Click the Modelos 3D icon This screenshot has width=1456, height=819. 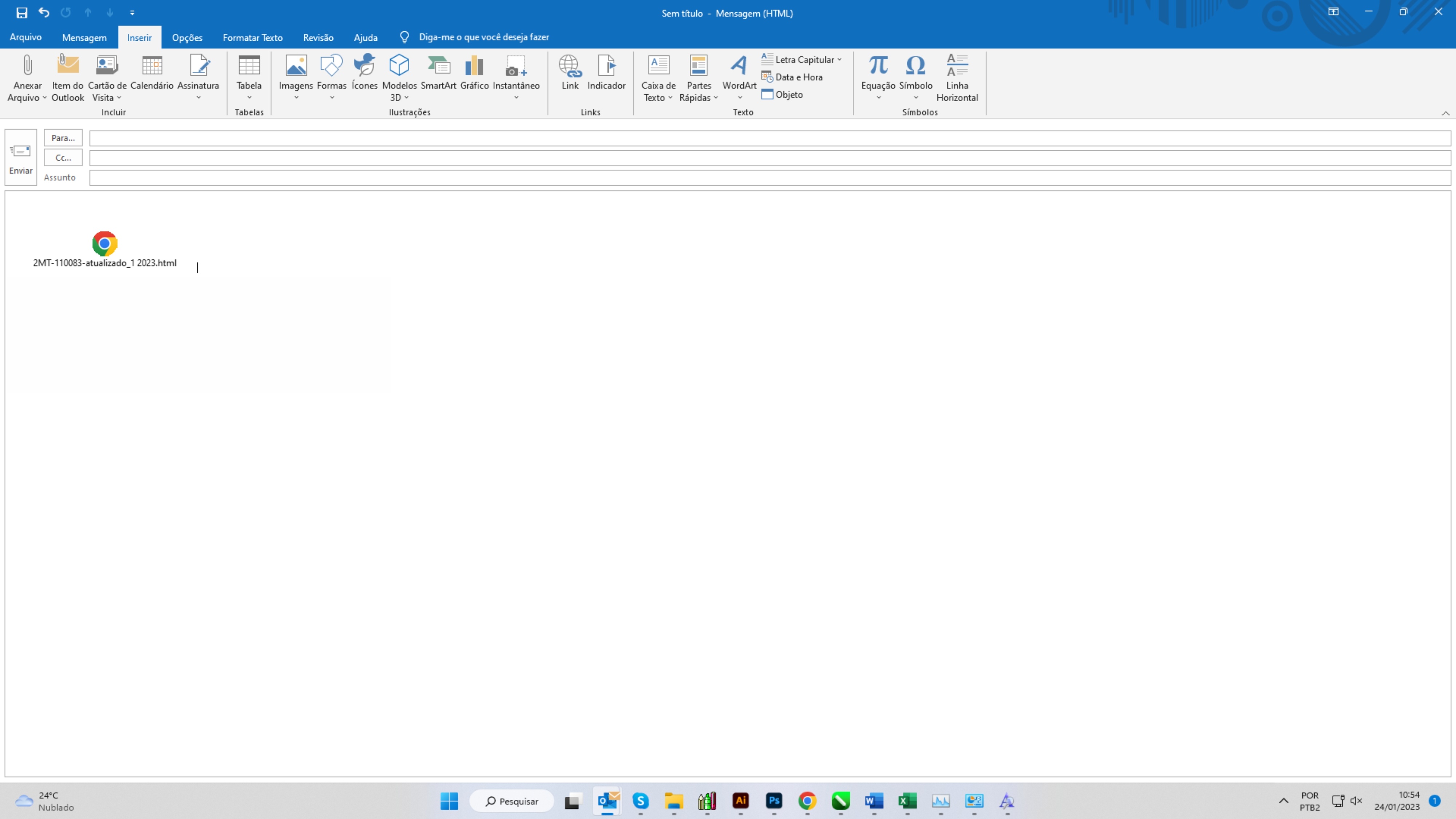coord(399,66)
